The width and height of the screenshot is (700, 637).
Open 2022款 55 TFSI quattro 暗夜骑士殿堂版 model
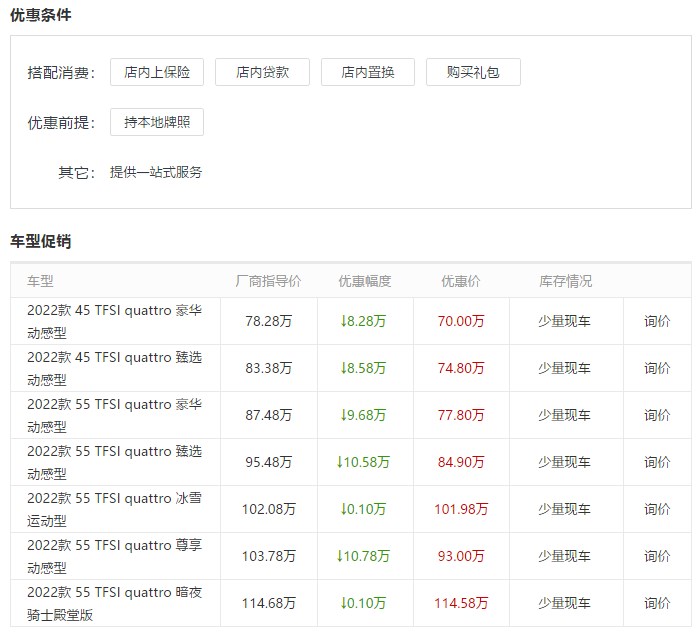(x=114, y=604)
